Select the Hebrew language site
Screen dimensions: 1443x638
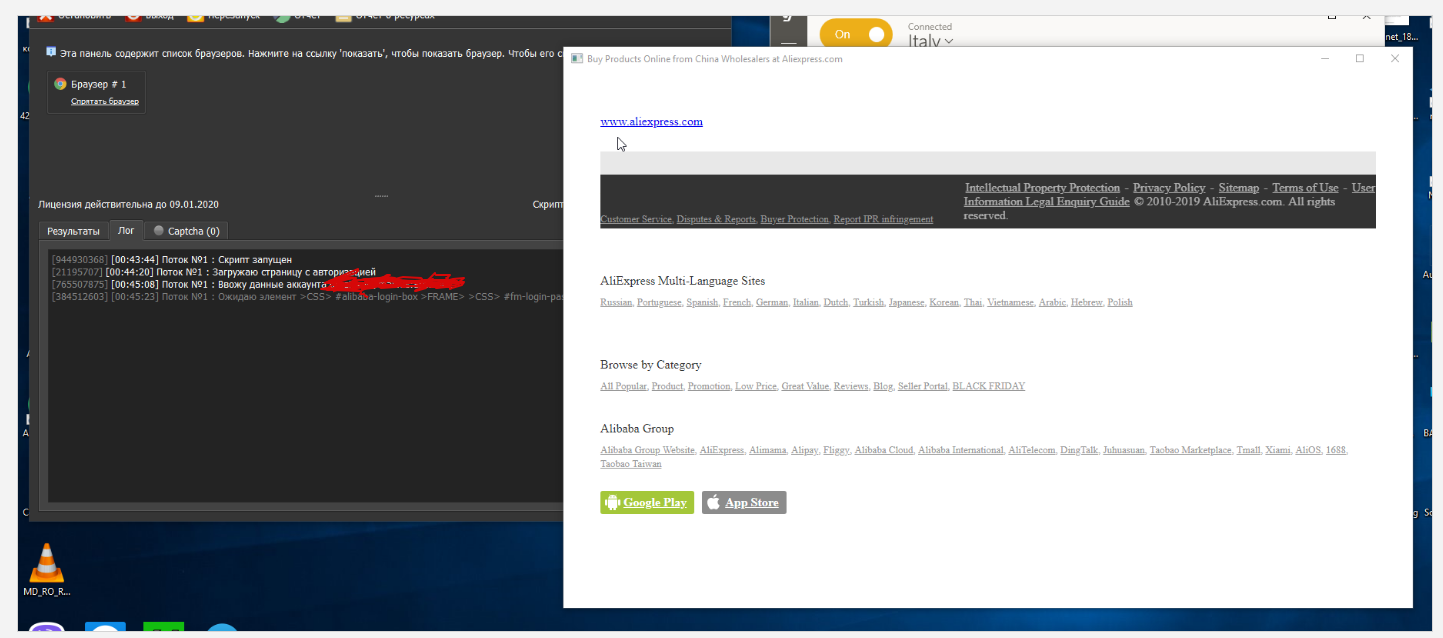pos(1086,302)
